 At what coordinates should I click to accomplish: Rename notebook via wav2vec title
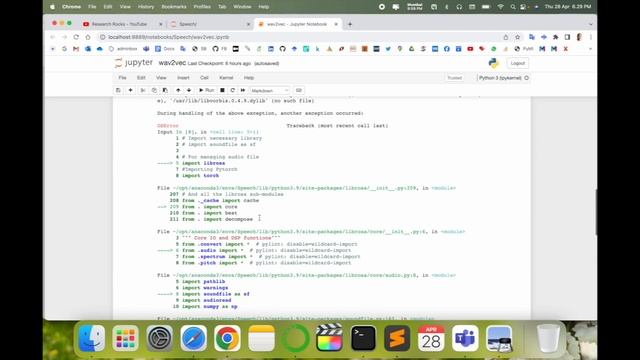[x=172, y=63]
